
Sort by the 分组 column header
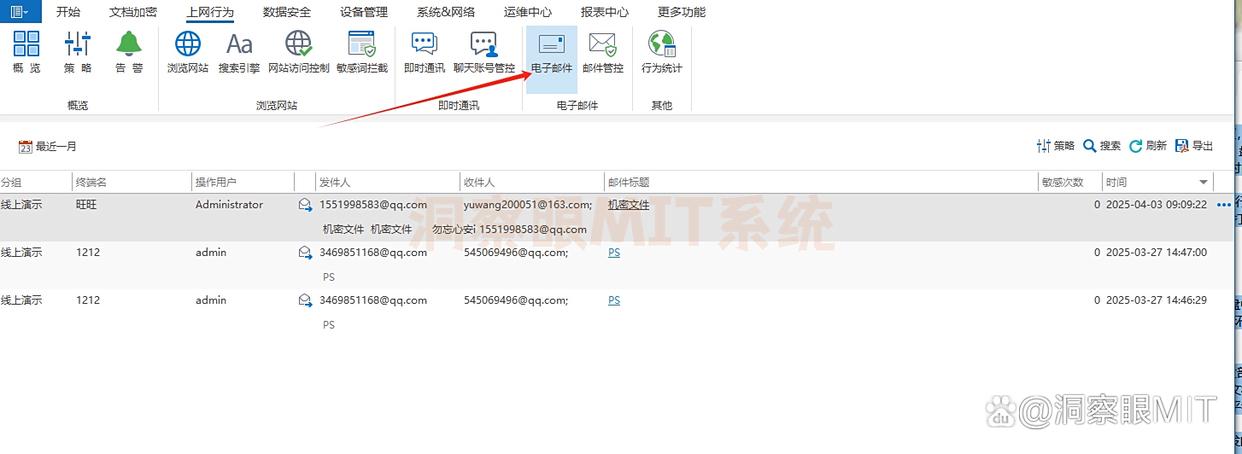point(11,182)
